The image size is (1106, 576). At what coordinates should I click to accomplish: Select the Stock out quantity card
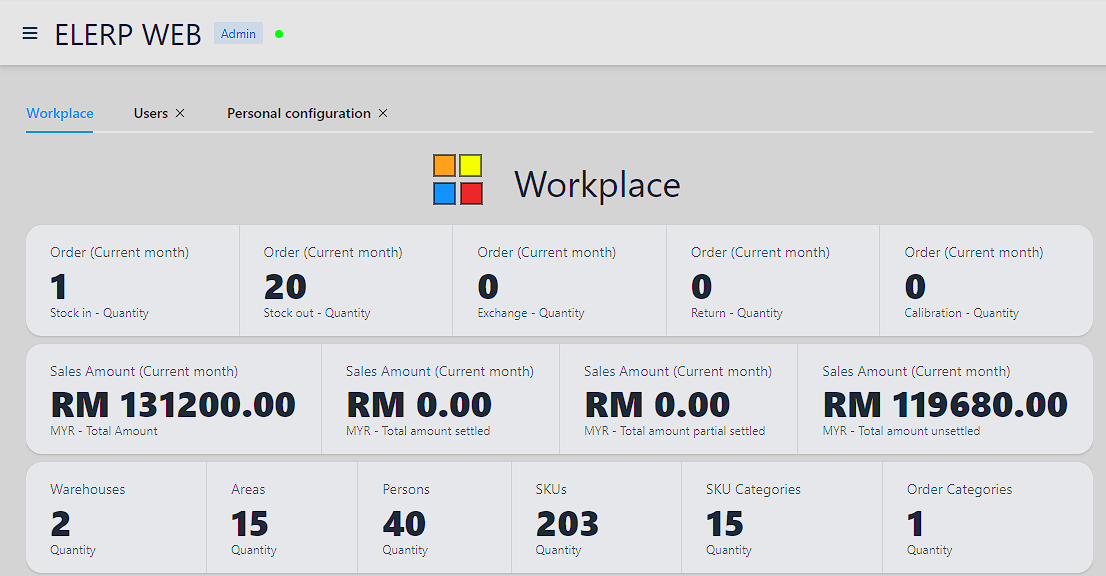pos(345,281)
